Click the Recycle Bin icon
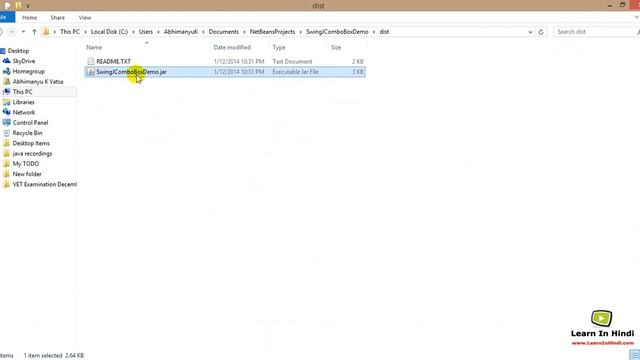 tap(6, 133)
